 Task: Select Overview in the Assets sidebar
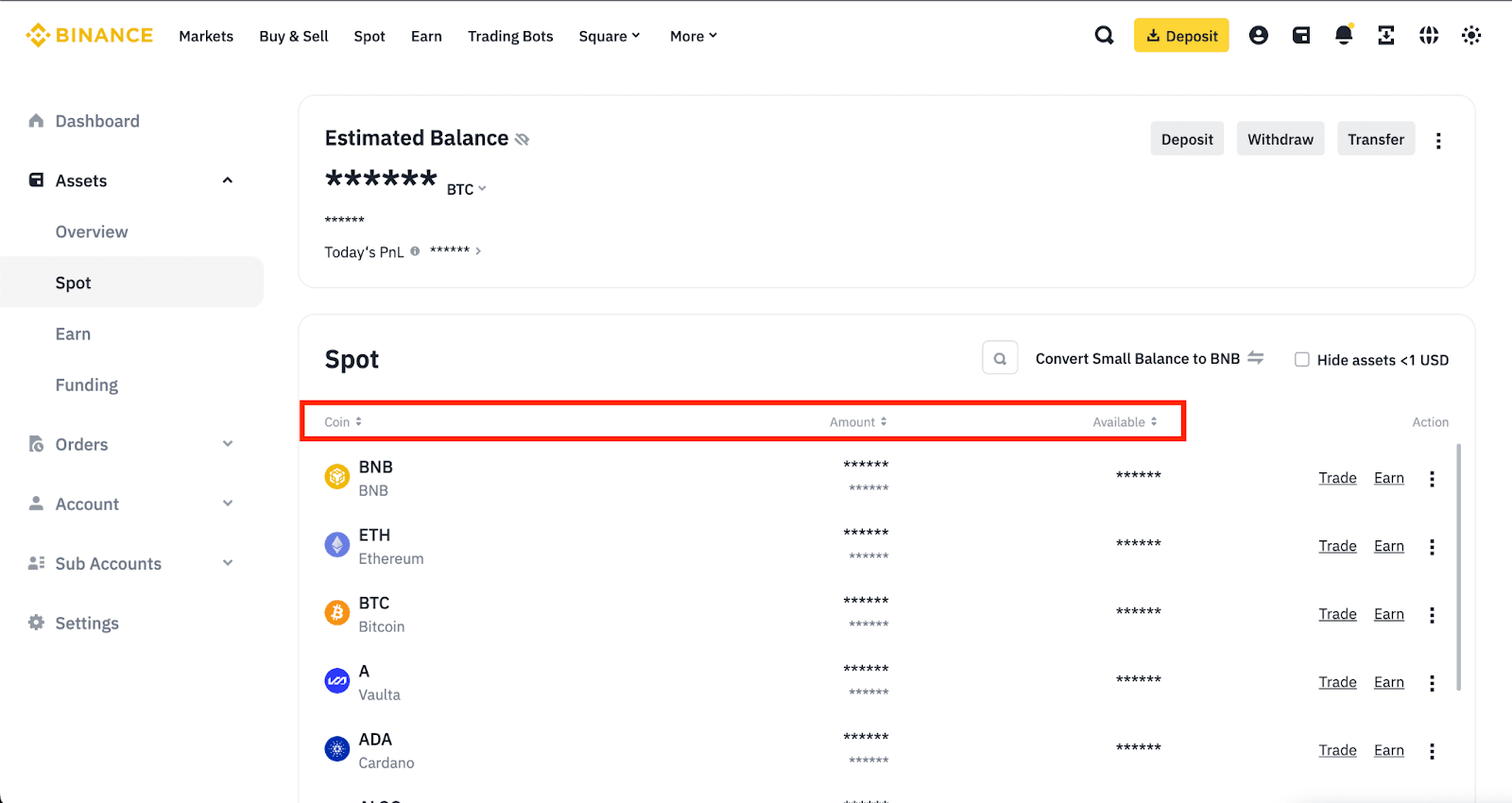(x=92, y=231)
